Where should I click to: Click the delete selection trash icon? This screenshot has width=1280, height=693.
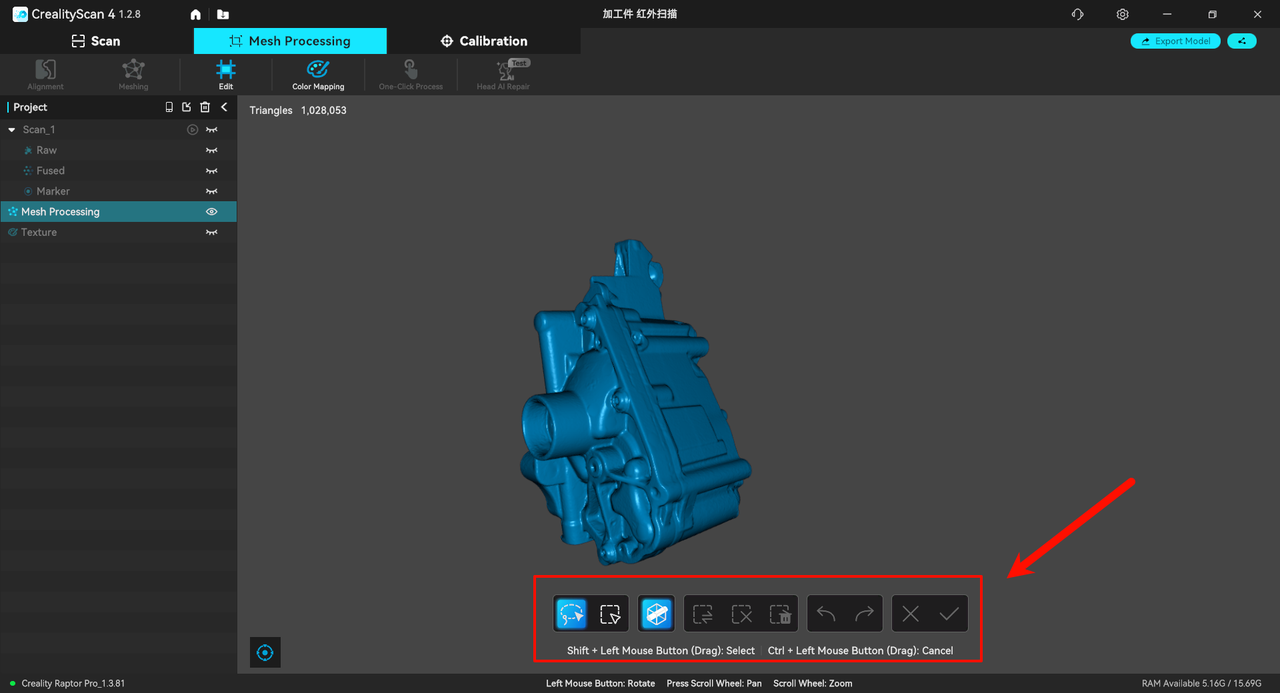pos(780,614)
